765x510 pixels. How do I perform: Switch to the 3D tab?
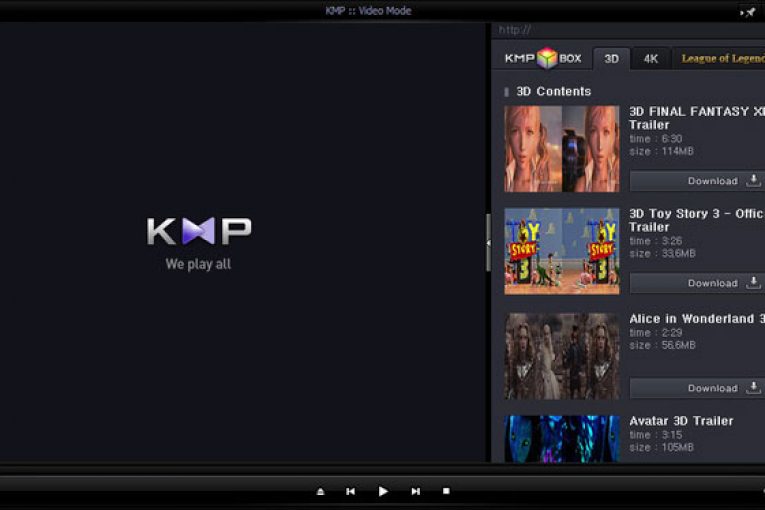click(x=611, y=59)
